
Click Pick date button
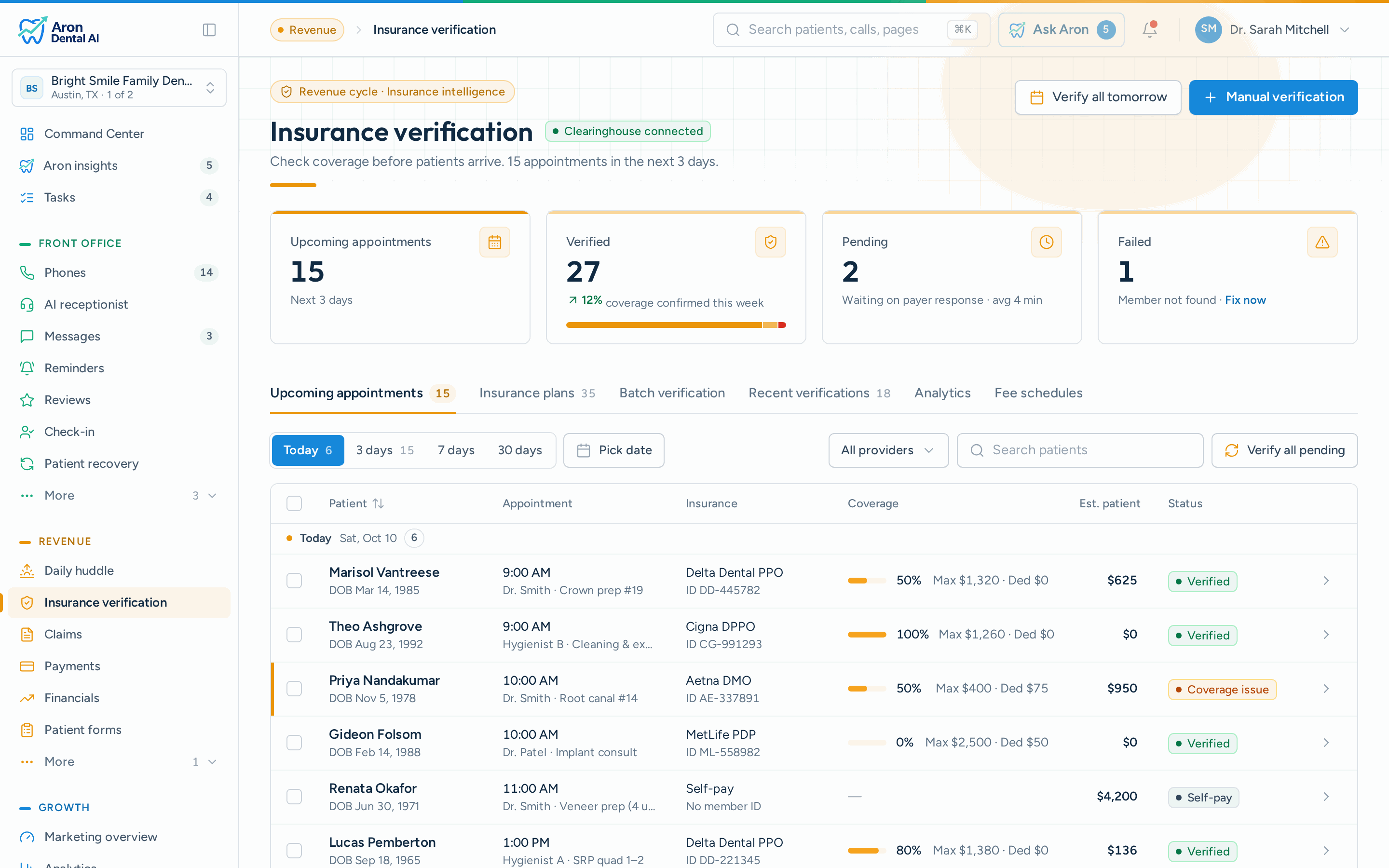point(613,451)
